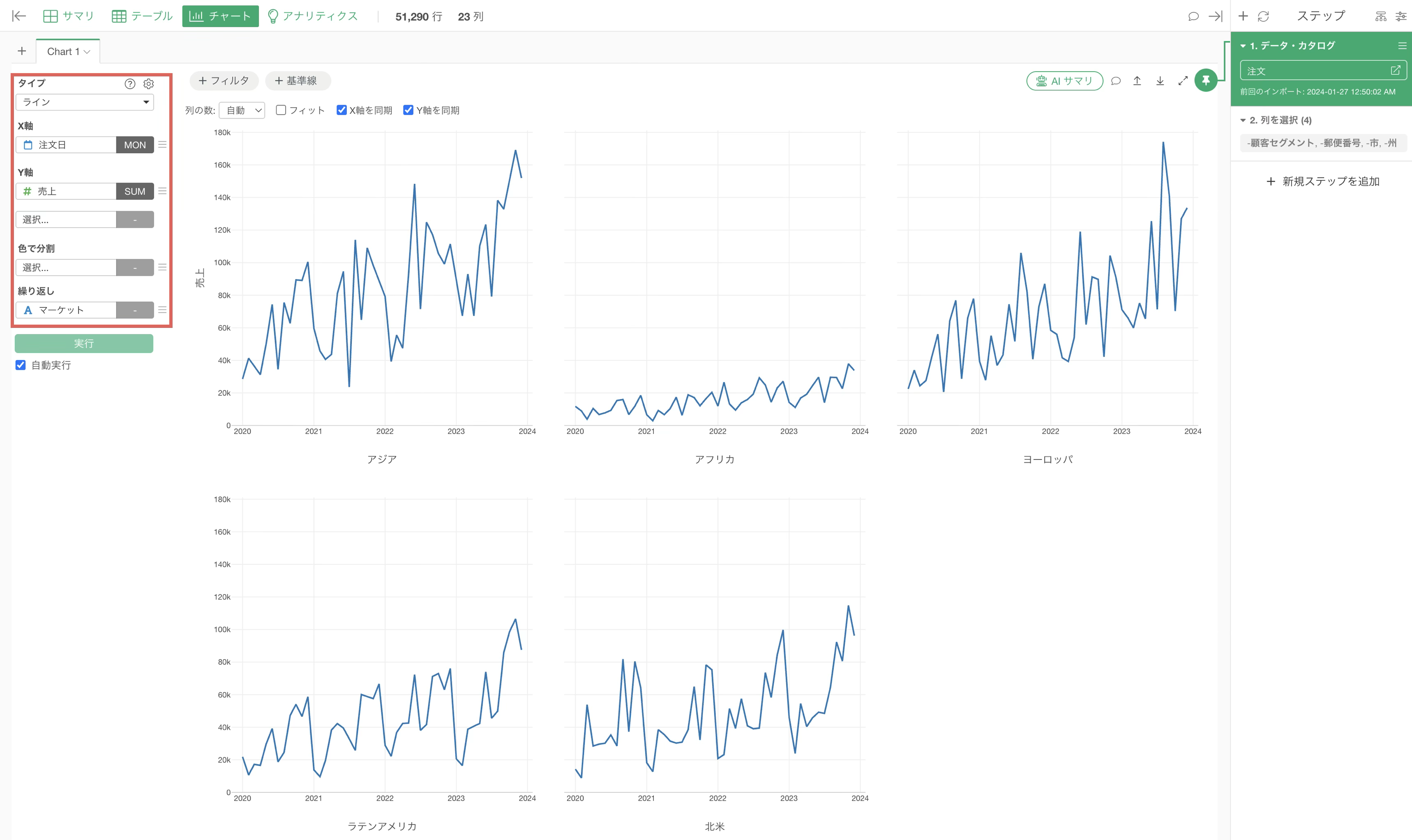The image size is (1412, 840).
Task: Open the アナリティクス tab
Action: click(x=312, y=16)
